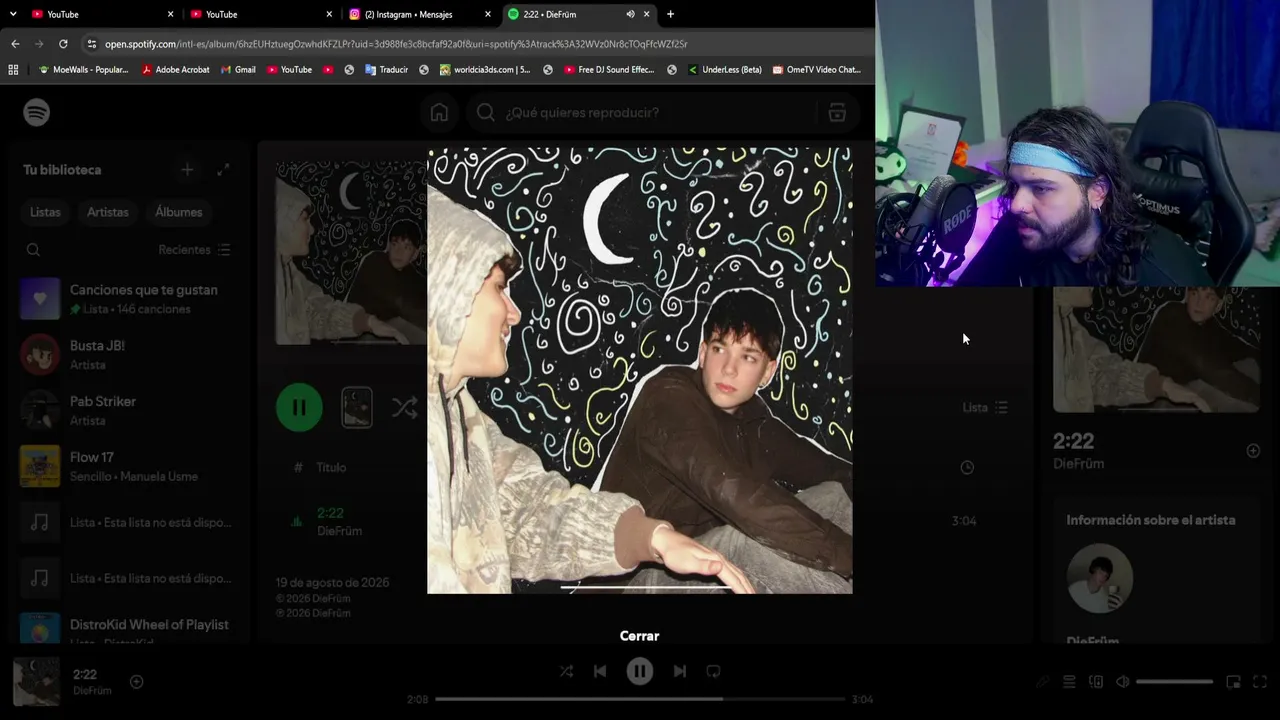Skip to the previous track

coord(600,672)
